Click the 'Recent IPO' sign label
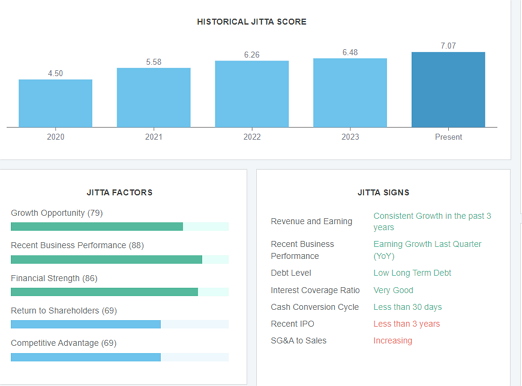522x386 pixels. point(292,324)
